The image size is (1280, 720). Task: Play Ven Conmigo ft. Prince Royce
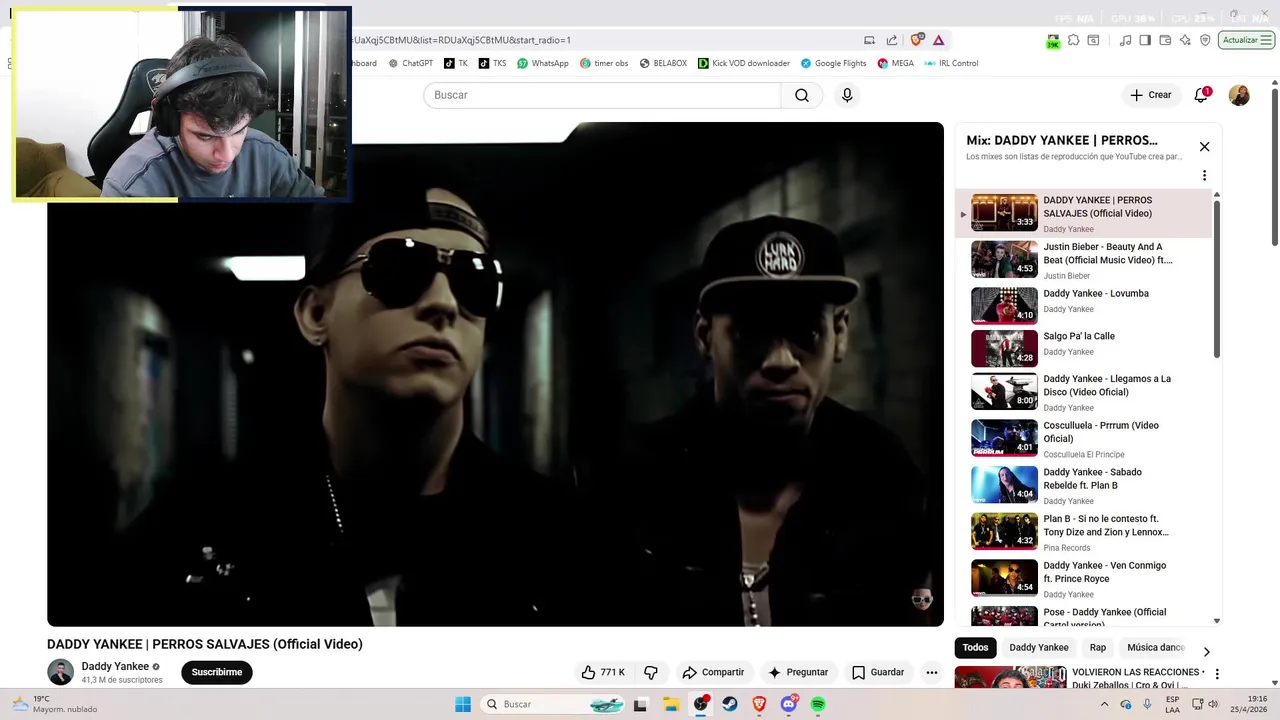pyautogui.click(x=1084, y=578)
